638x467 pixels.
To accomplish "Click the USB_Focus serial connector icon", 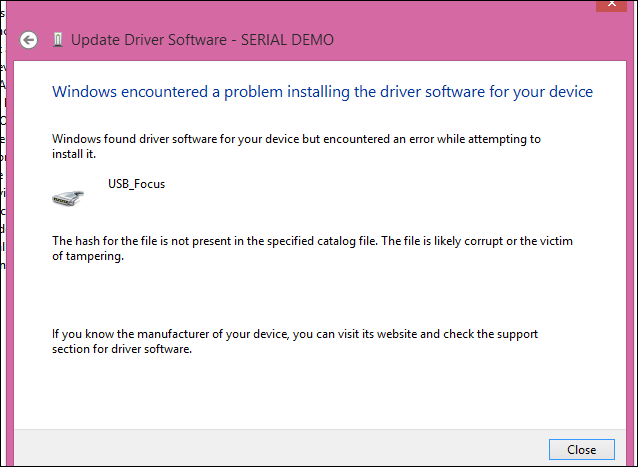I will point(67,199).
